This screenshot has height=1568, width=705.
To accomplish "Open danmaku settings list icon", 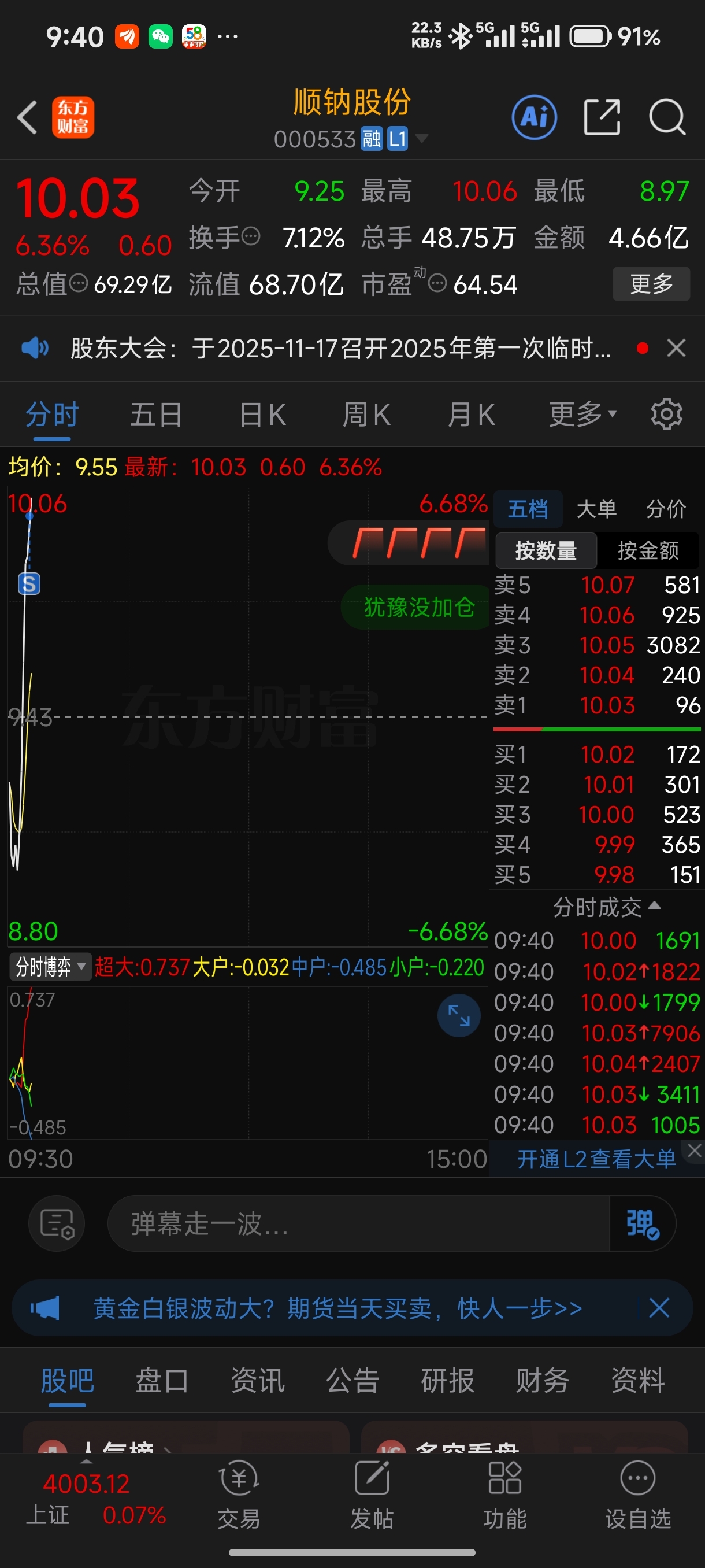I will pos(57,1223).
